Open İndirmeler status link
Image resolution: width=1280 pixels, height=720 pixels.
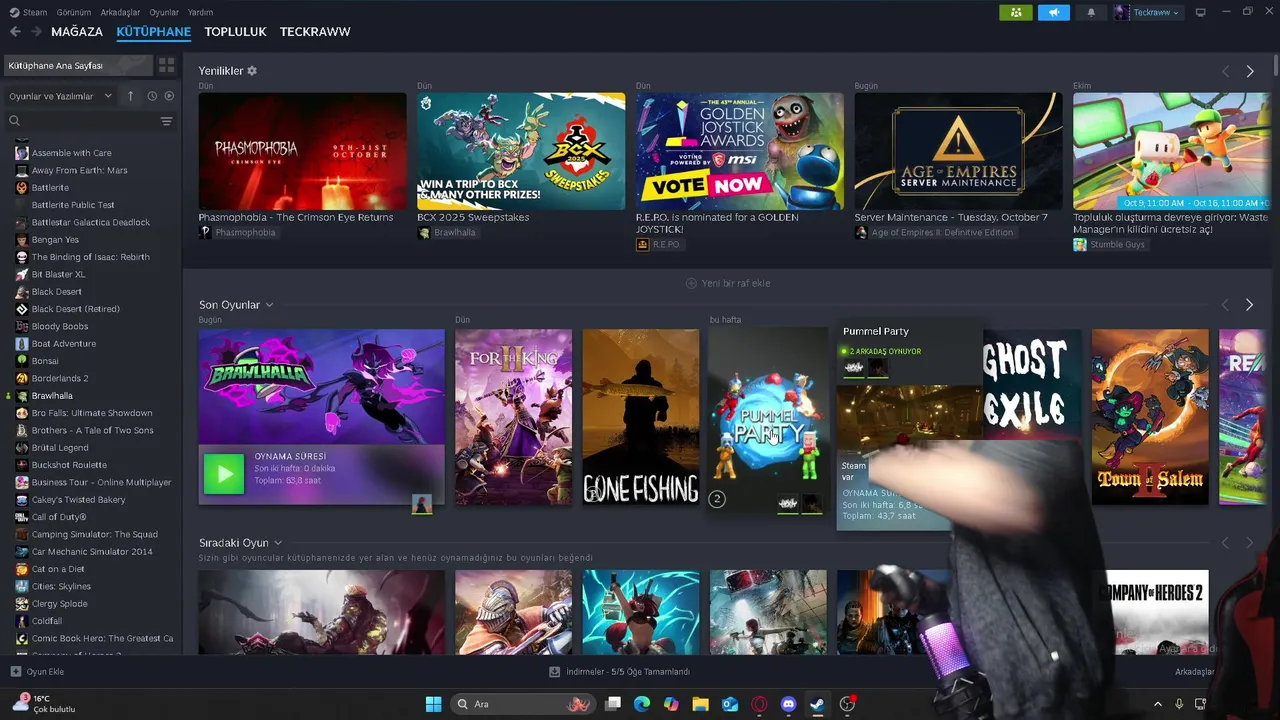[619, 672]
